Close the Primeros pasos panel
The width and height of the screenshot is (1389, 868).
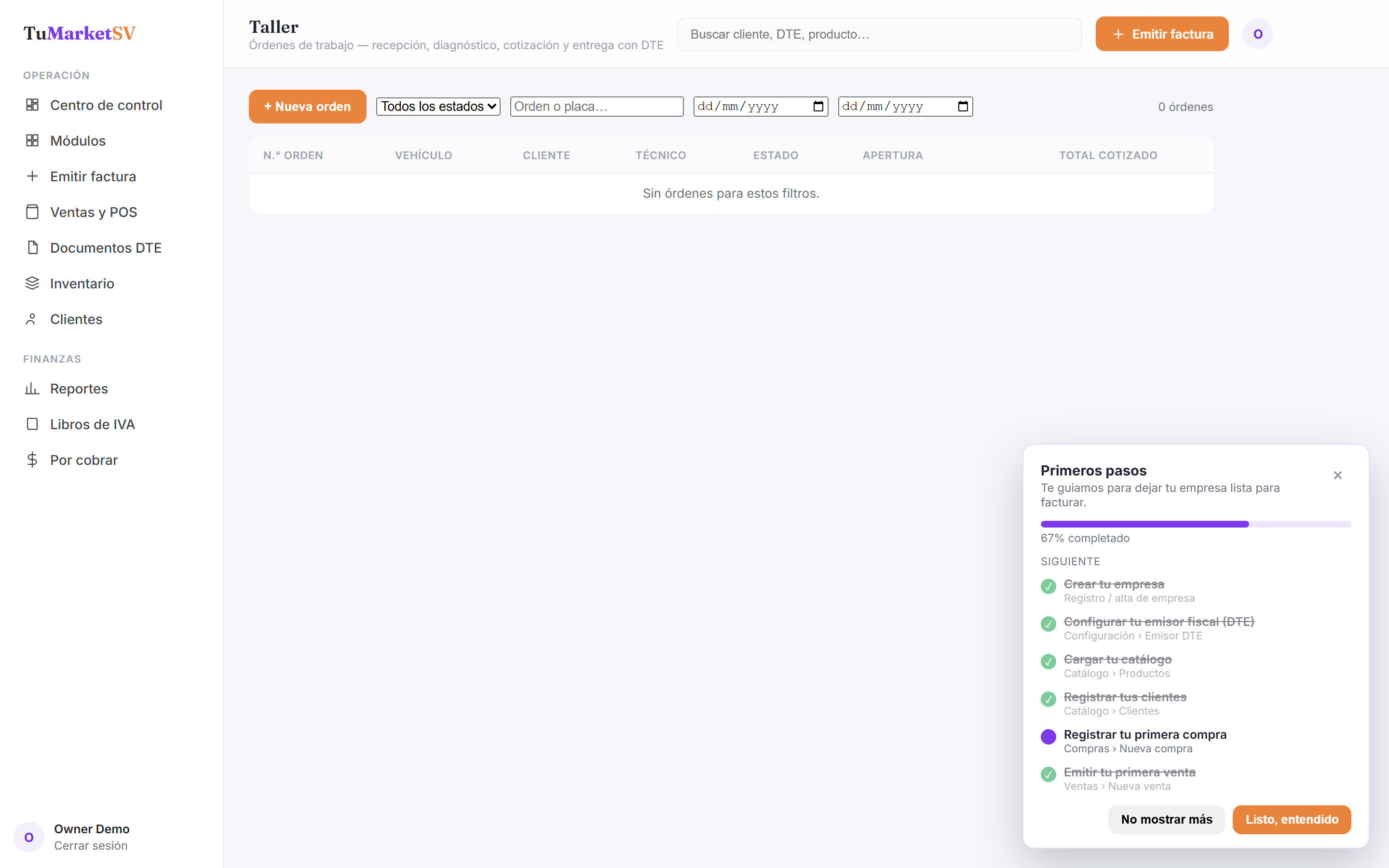pyautogui.click(x=1337, y=475)
